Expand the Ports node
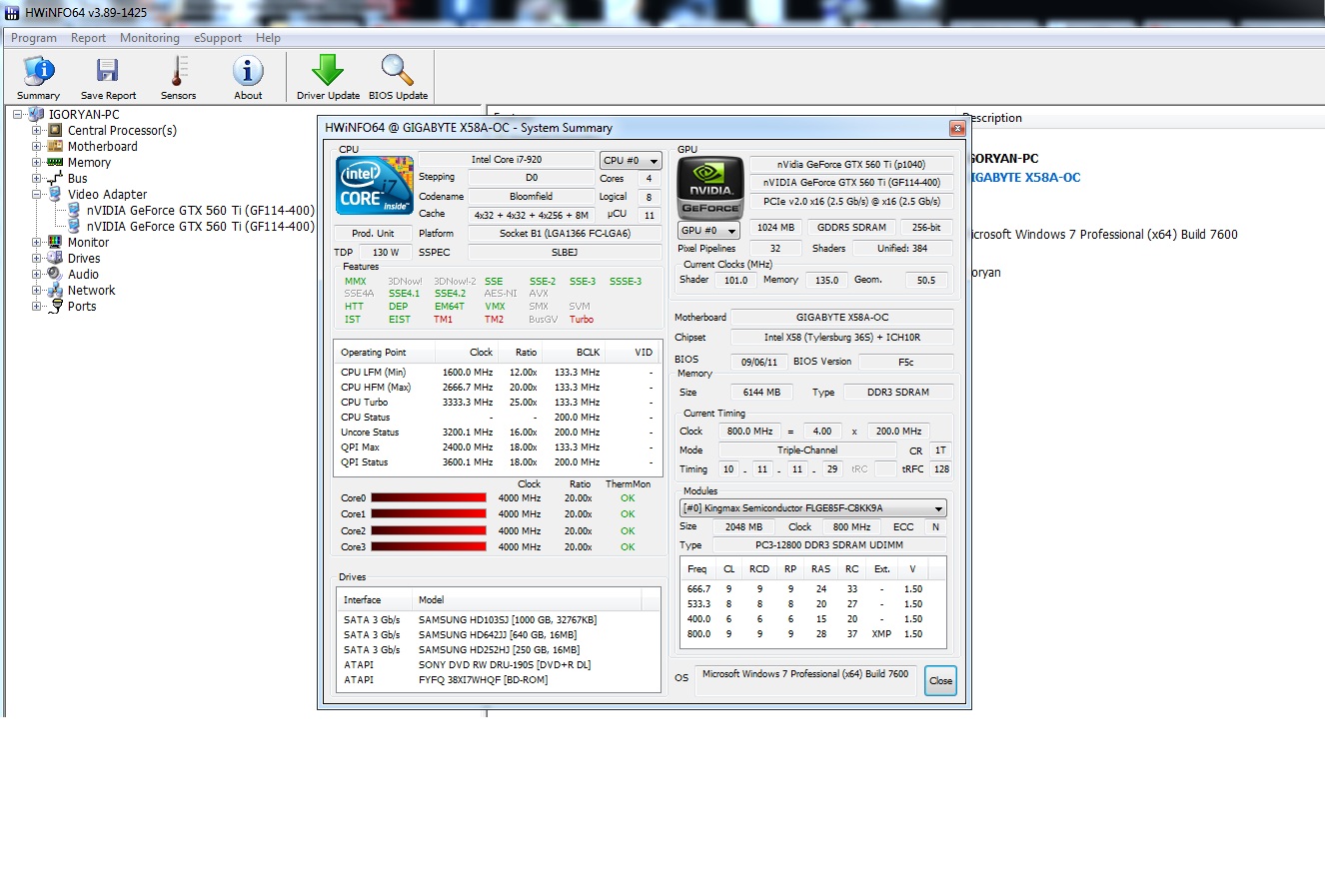The image size is (1325, 896). click(x=36, y=306)
